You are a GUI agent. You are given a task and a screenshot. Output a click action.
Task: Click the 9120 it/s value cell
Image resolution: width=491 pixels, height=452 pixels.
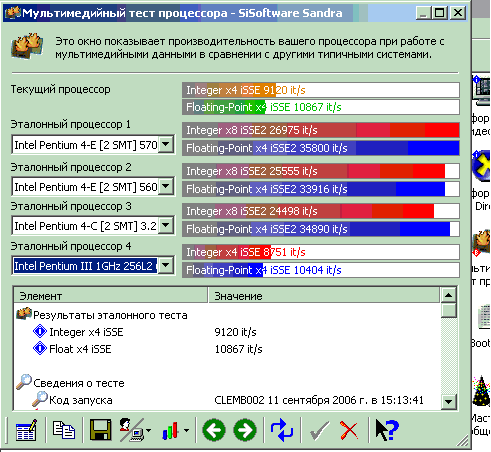pyautogui.click(x=235, y=332)
